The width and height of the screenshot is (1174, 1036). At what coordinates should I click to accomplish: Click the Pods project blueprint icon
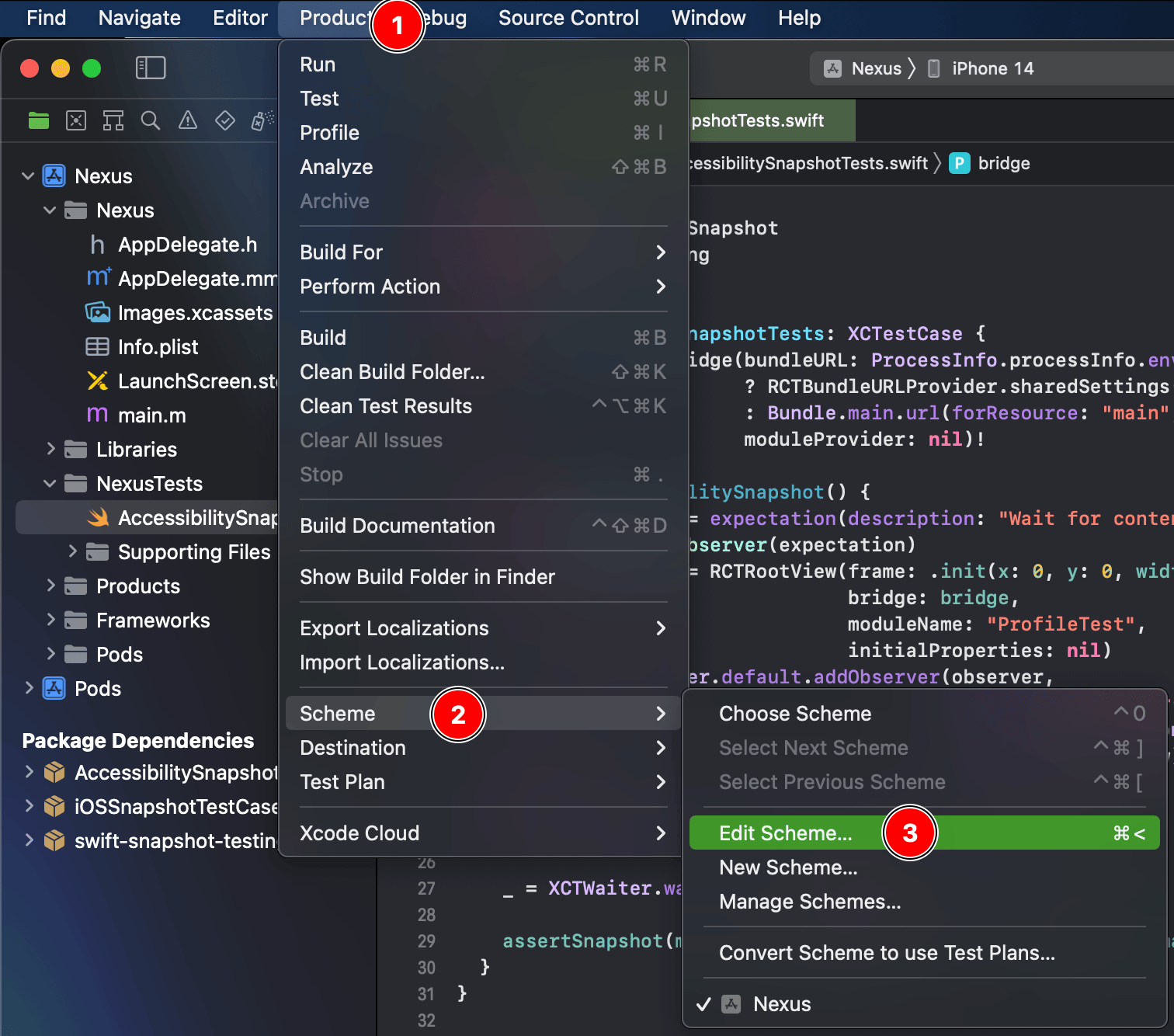point(54,689)
